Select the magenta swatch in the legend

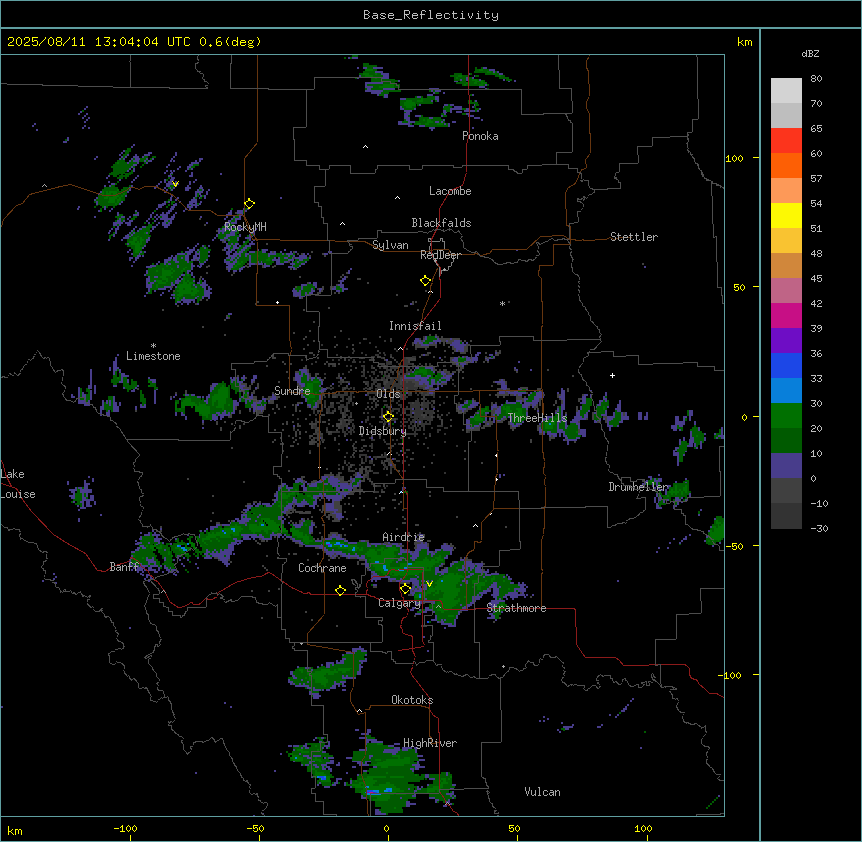tap(786, 315)
